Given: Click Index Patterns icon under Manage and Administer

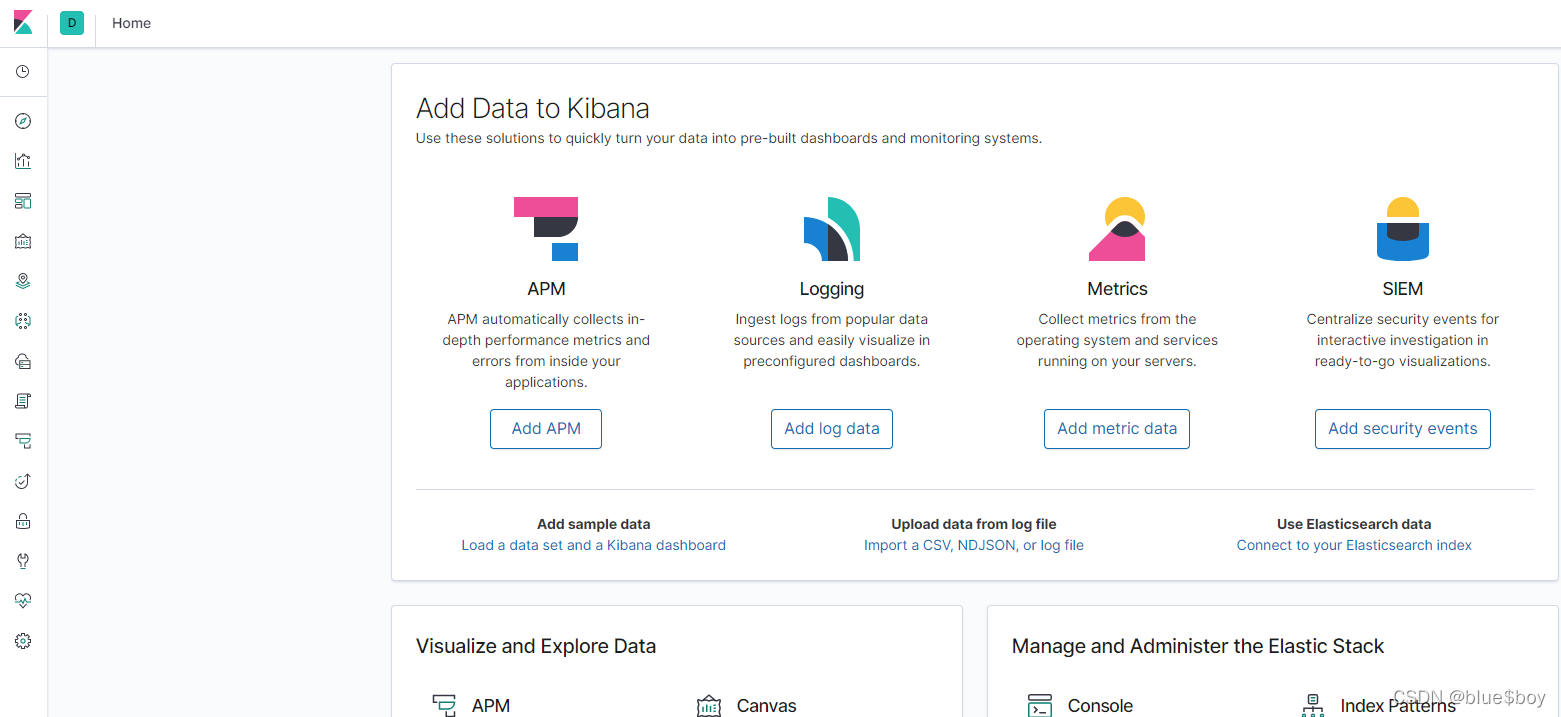Looking at the screenshot, I should pyautogui.click(x=1313, y=705).
